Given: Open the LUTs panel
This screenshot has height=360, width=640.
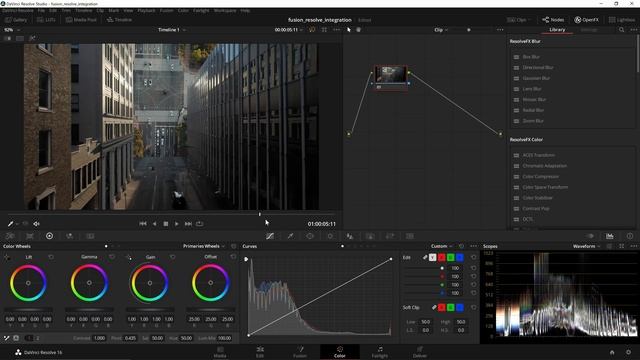Looking at the screenshot, I should point(47,20).
